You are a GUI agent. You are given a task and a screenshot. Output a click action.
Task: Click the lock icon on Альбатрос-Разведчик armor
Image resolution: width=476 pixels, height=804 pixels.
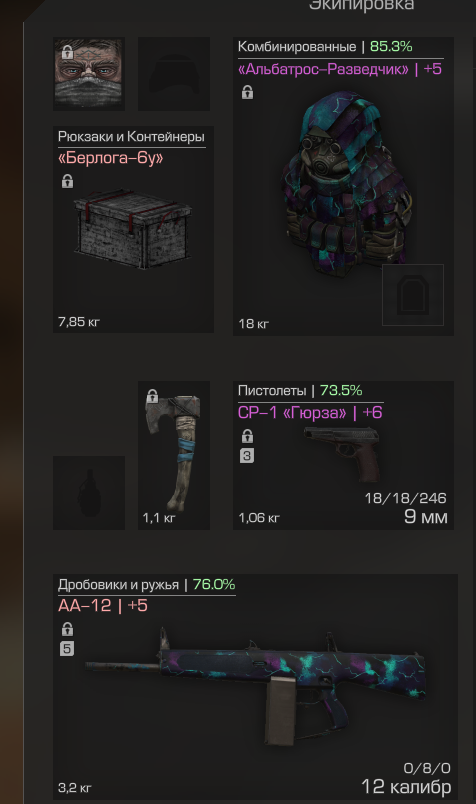click(247, 92)
